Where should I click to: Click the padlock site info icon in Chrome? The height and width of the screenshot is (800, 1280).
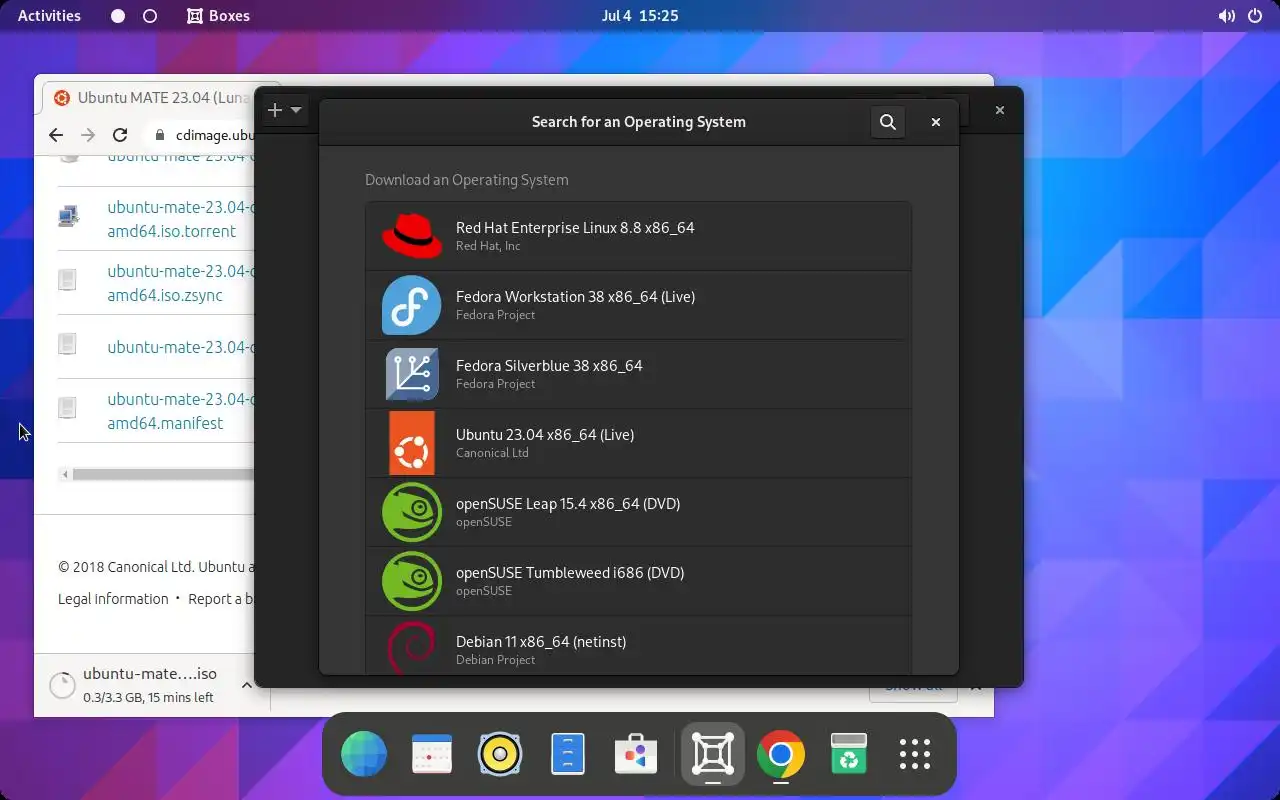point(160,135)
